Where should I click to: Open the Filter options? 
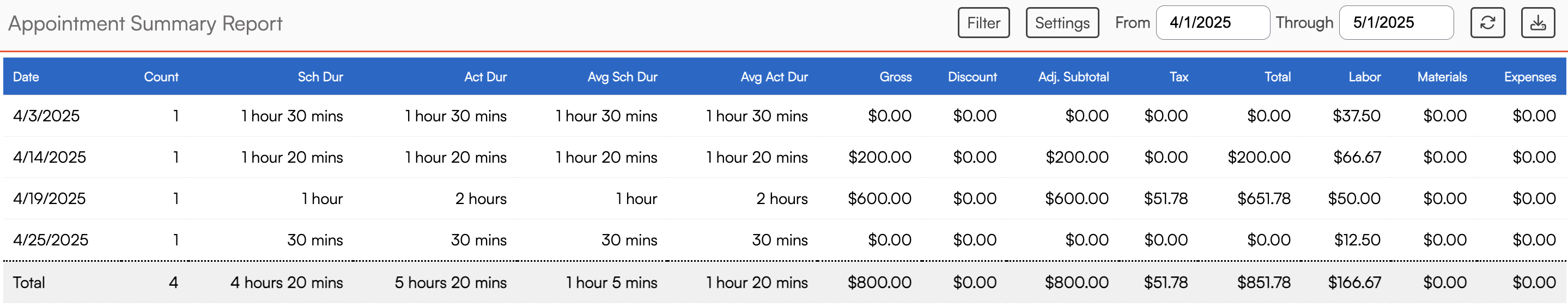coord(983,23)
